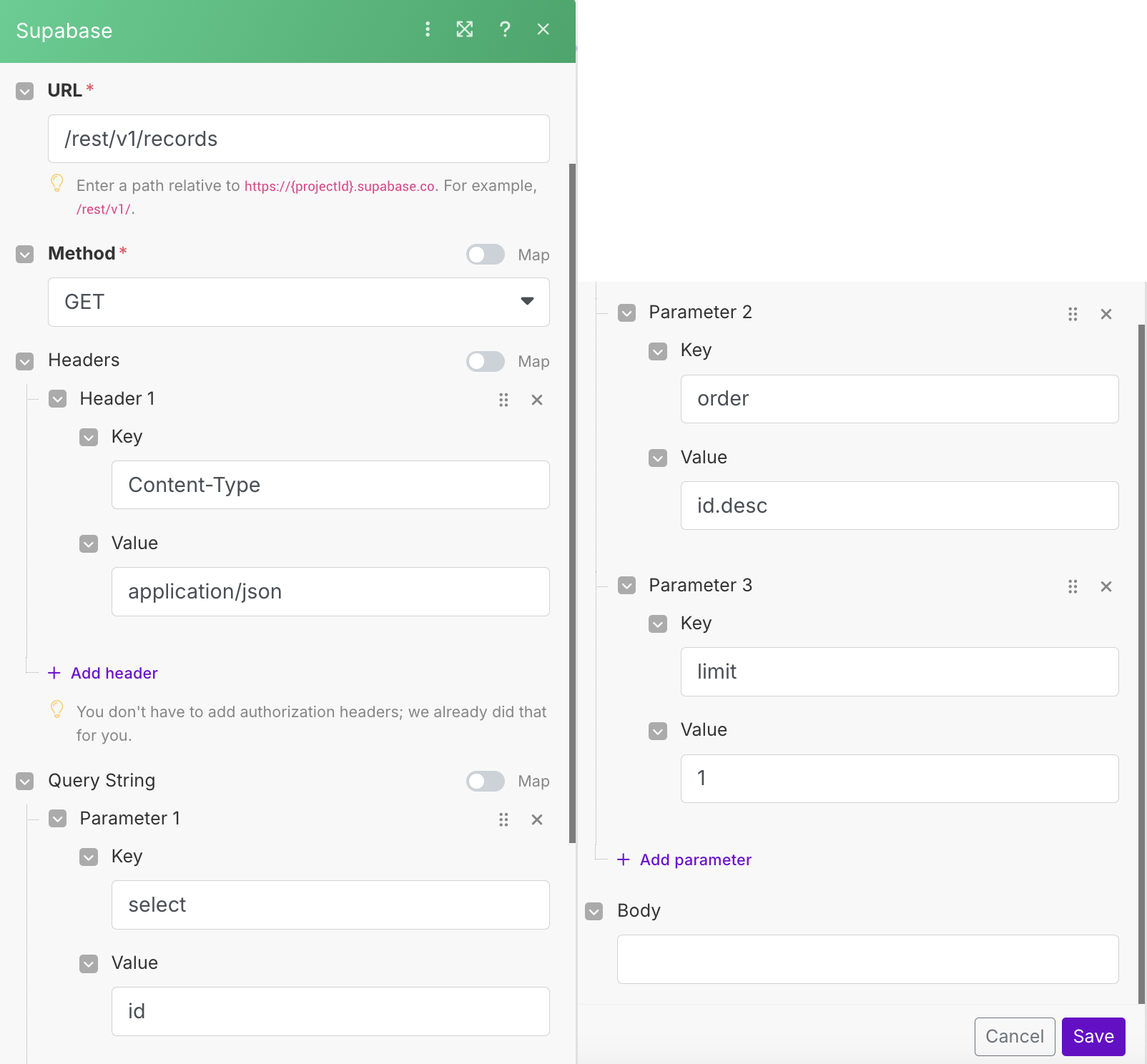Viewport: 1147px width, 1064px height.
Task: Click the drag handle of Parameter 3
Action: tap(1073, 586)
